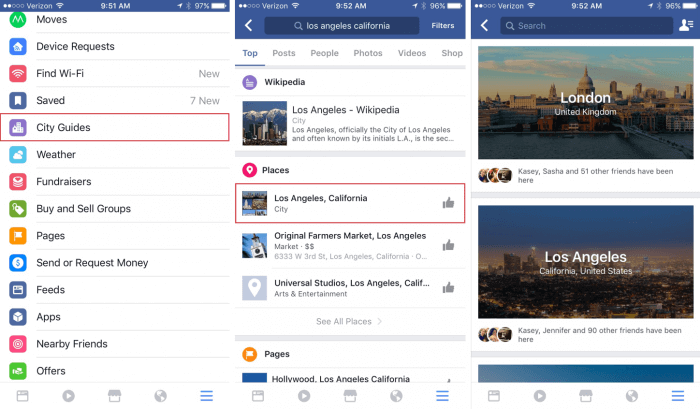Tap the Send or Request Money dollar icon
This screenshot has width=700, height=409.
click(18, 263)
